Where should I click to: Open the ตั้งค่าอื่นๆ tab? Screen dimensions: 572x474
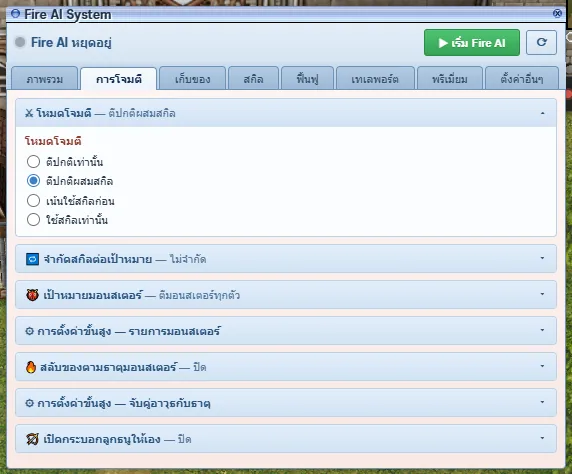click(x=522, y=78)
